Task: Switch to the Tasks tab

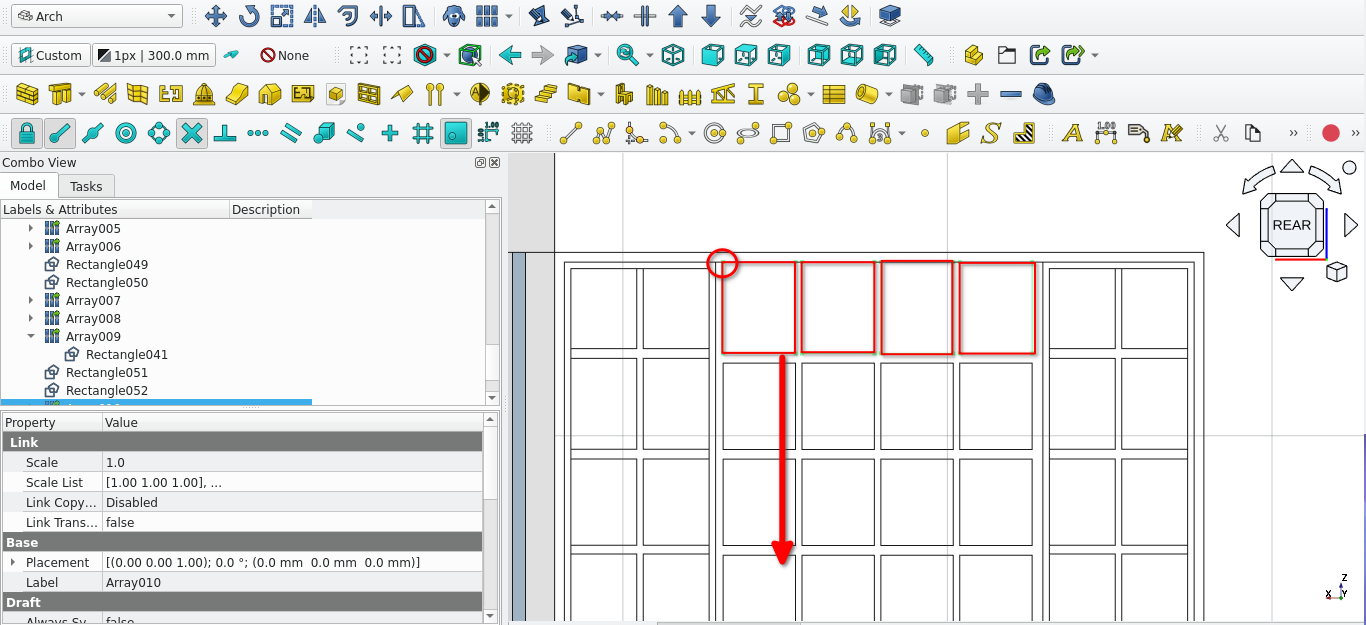Action: click(x=86, y=186)
